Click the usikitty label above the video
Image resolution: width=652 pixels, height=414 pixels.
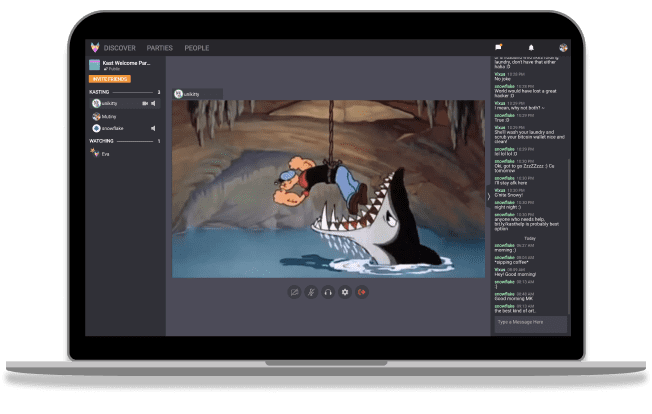[x=198, y=94]
